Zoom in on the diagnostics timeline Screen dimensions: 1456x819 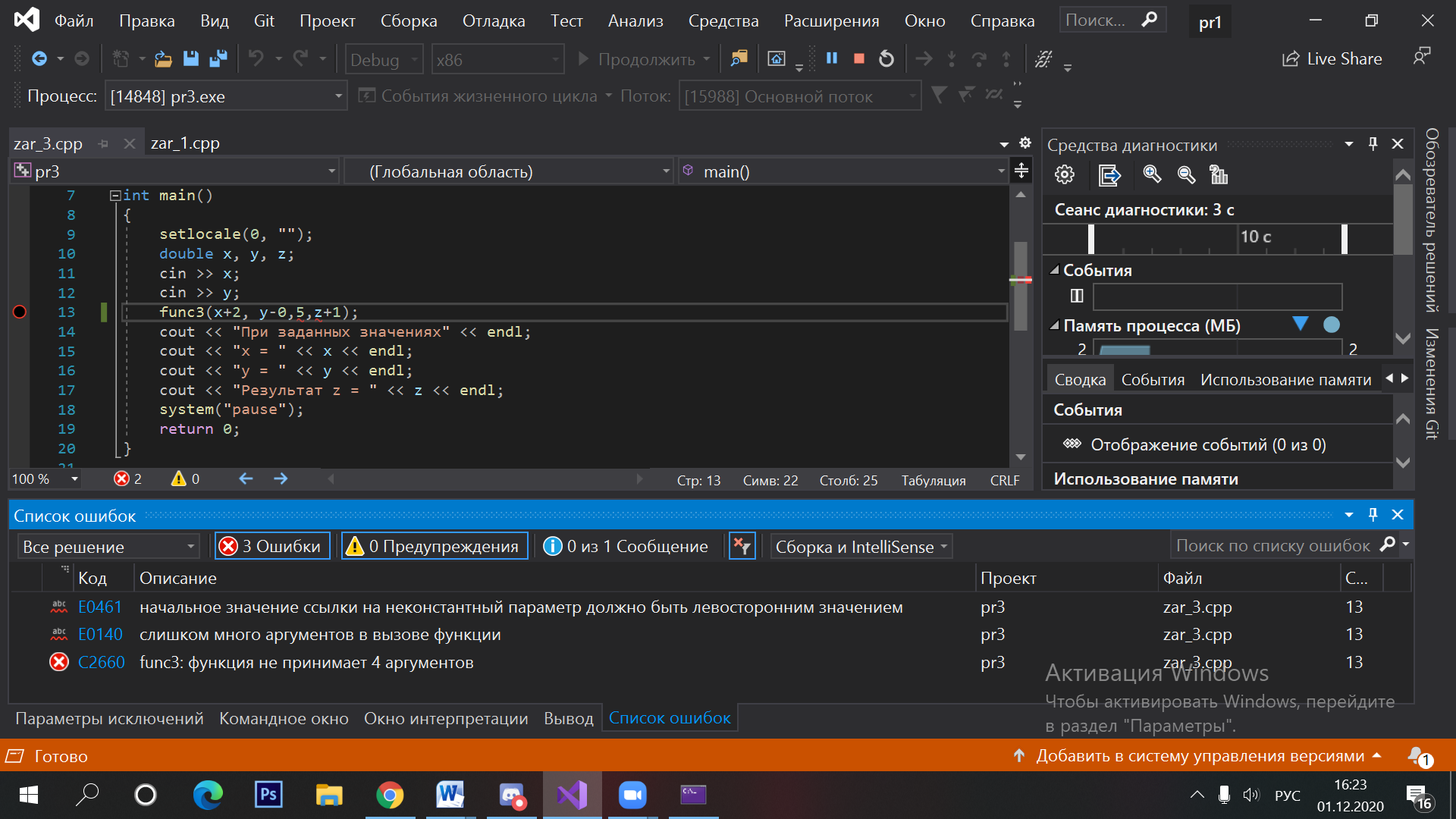pyautogui.click(x=1152, y=175)
